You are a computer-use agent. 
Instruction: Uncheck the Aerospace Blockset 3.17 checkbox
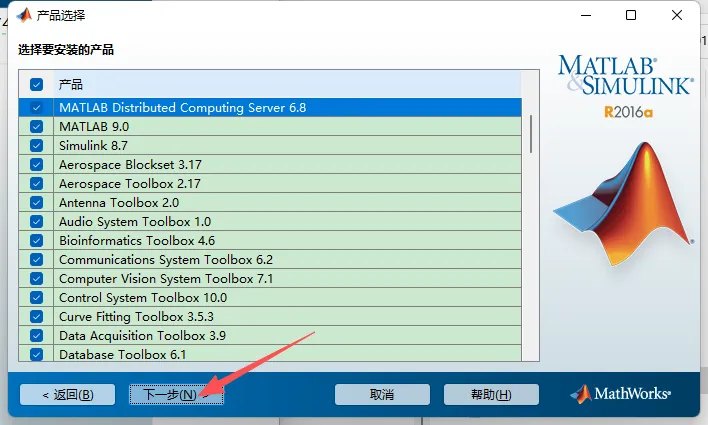coord(37,164)
